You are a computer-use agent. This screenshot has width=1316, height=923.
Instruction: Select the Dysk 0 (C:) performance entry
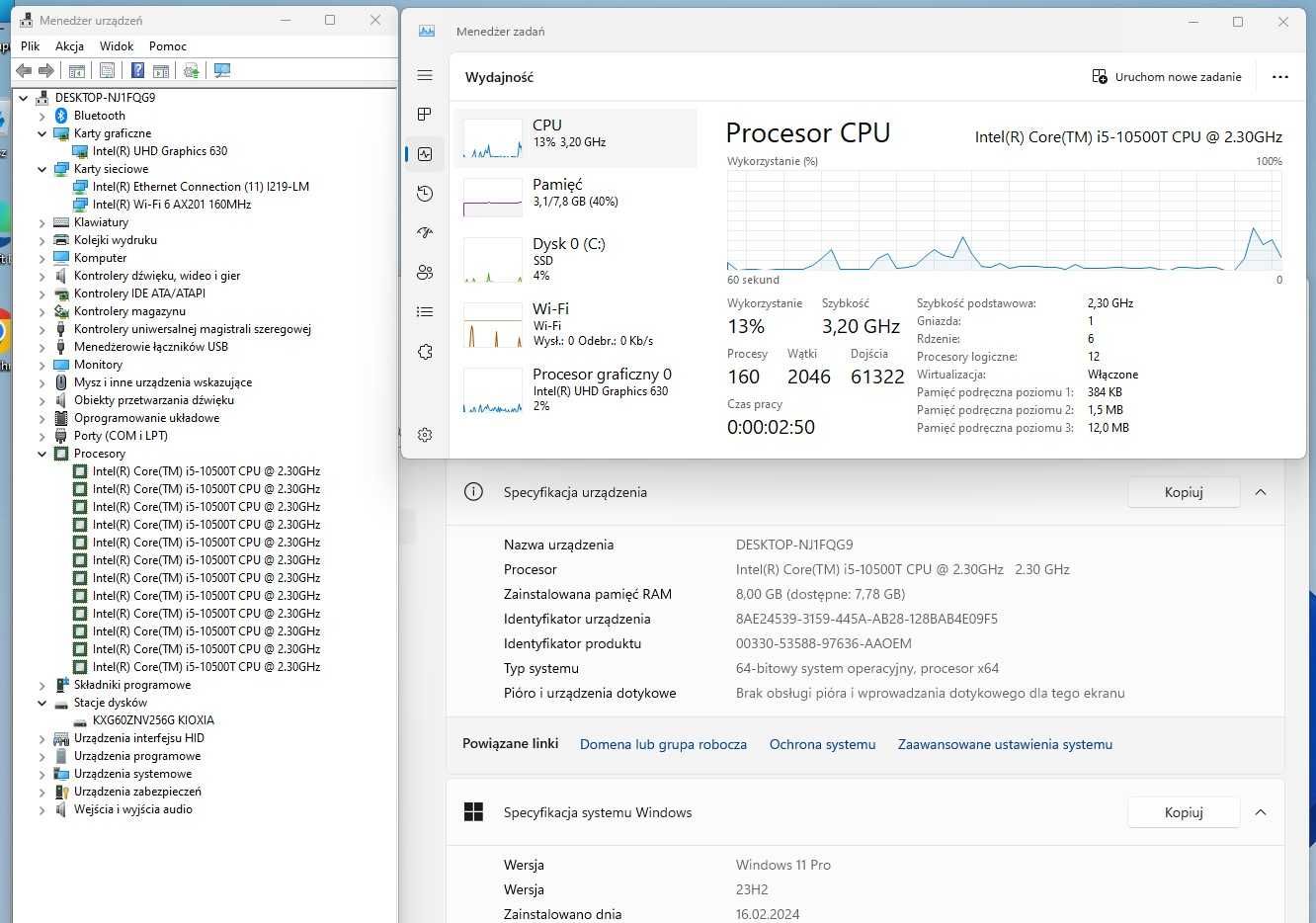click(575, 259)
